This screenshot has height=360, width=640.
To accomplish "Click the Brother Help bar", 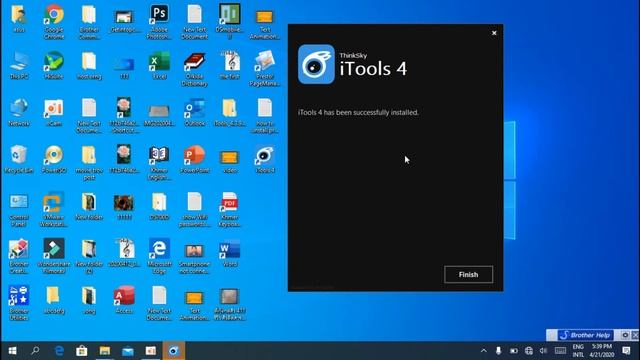I will [585, 335].
